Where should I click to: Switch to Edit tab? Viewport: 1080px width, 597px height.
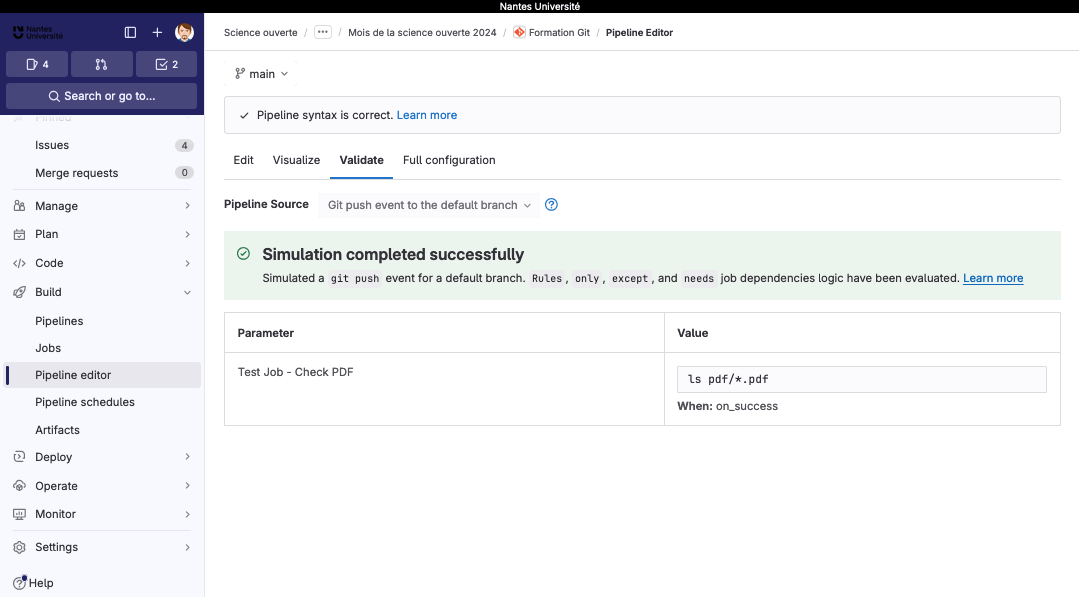243,160
